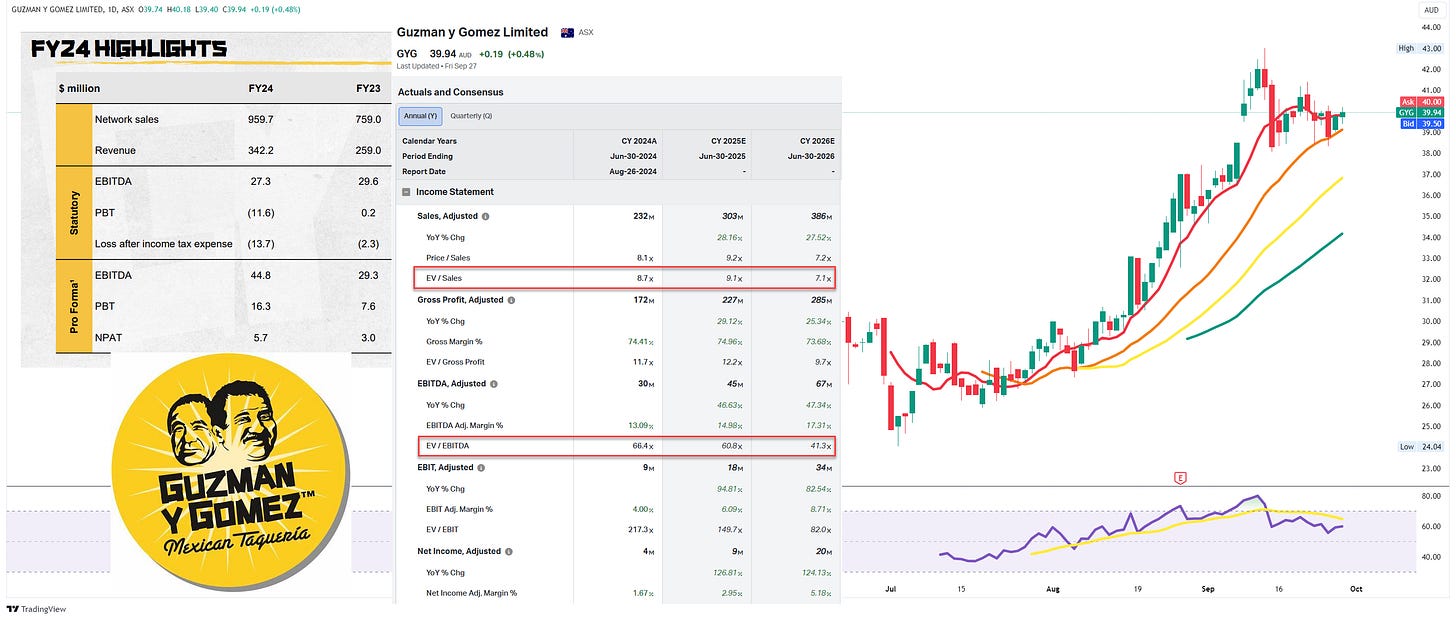Click the FY24 HIGHLIGHTS title

point(129,48)
